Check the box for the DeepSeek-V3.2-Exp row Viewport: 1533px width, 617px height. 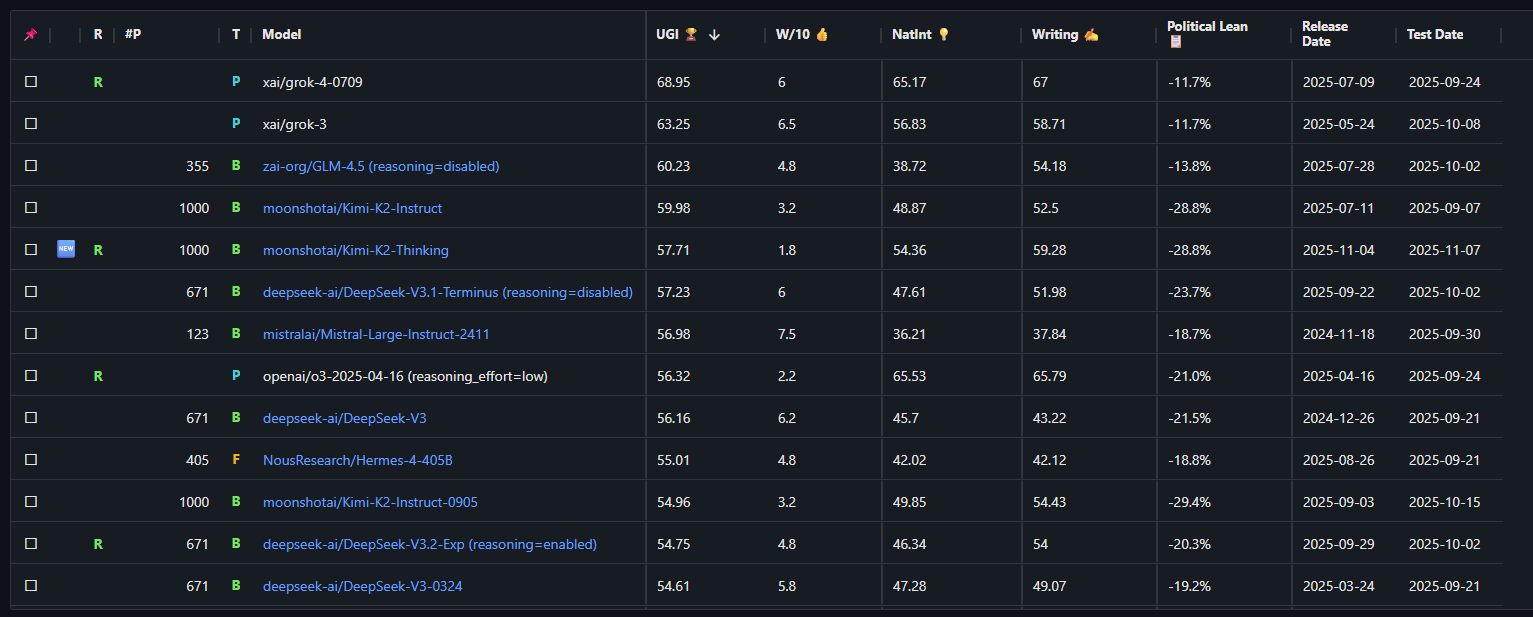[x=31, y=544]
